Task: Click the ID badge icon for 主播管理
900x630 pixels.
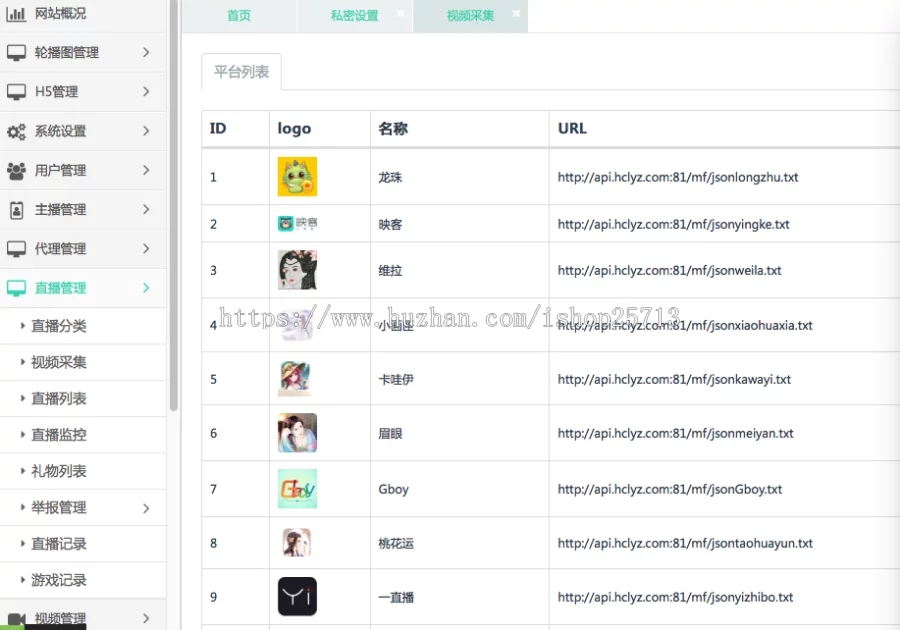Action: pos(16,210)
